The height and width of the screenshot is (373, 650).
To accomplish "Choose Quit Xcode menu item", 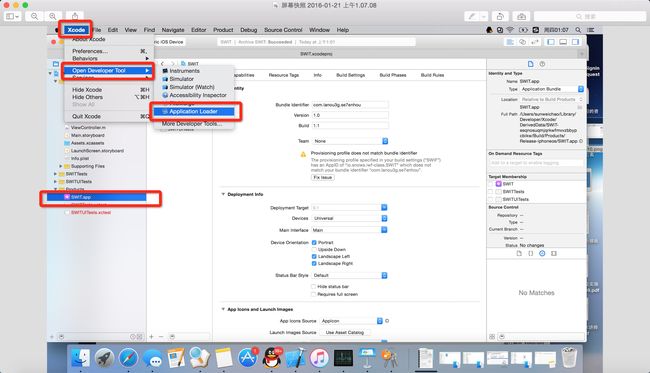I will [109, 116].
